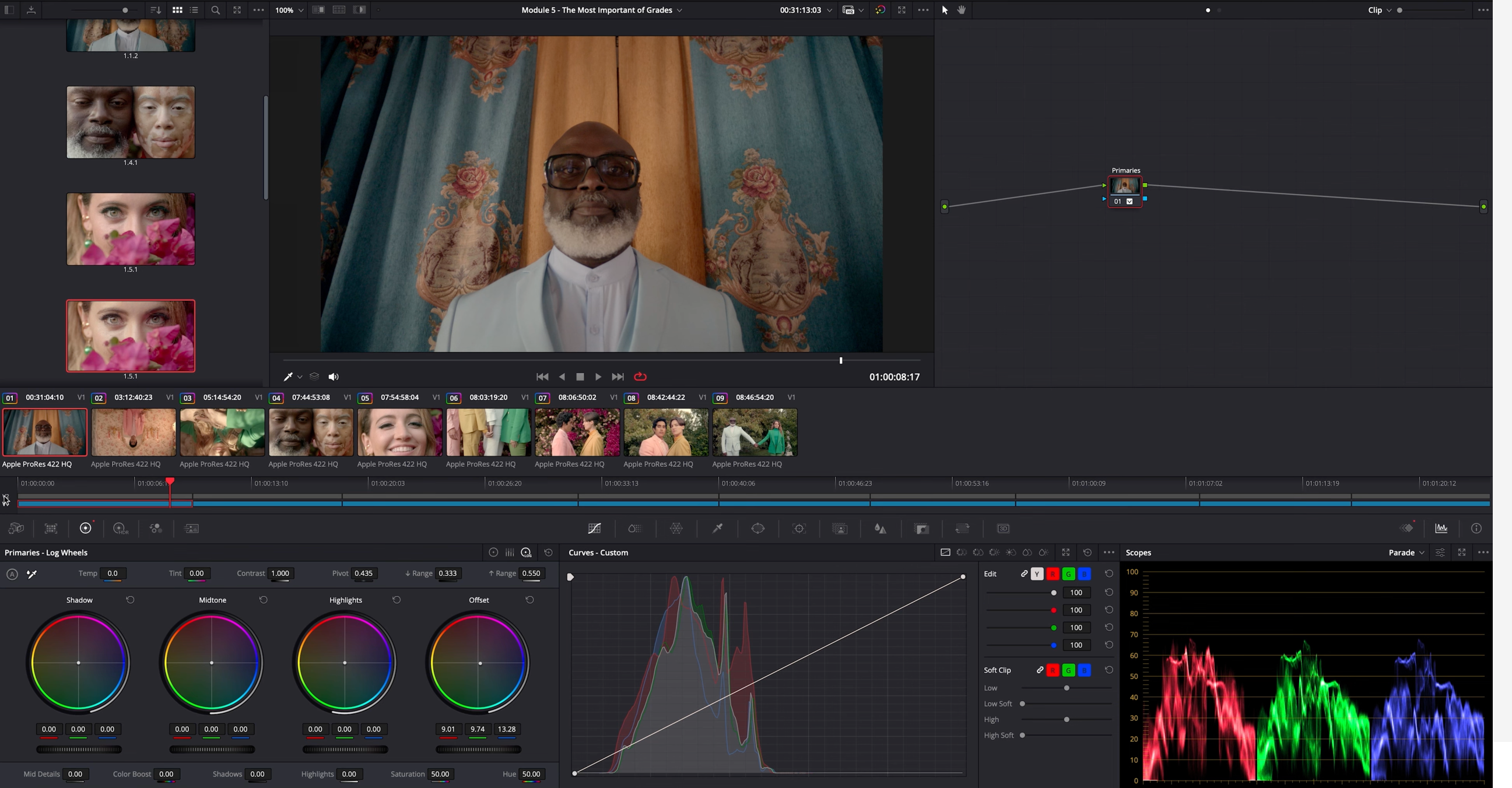Open the Parade scope type dropdown

[1406, 553]
